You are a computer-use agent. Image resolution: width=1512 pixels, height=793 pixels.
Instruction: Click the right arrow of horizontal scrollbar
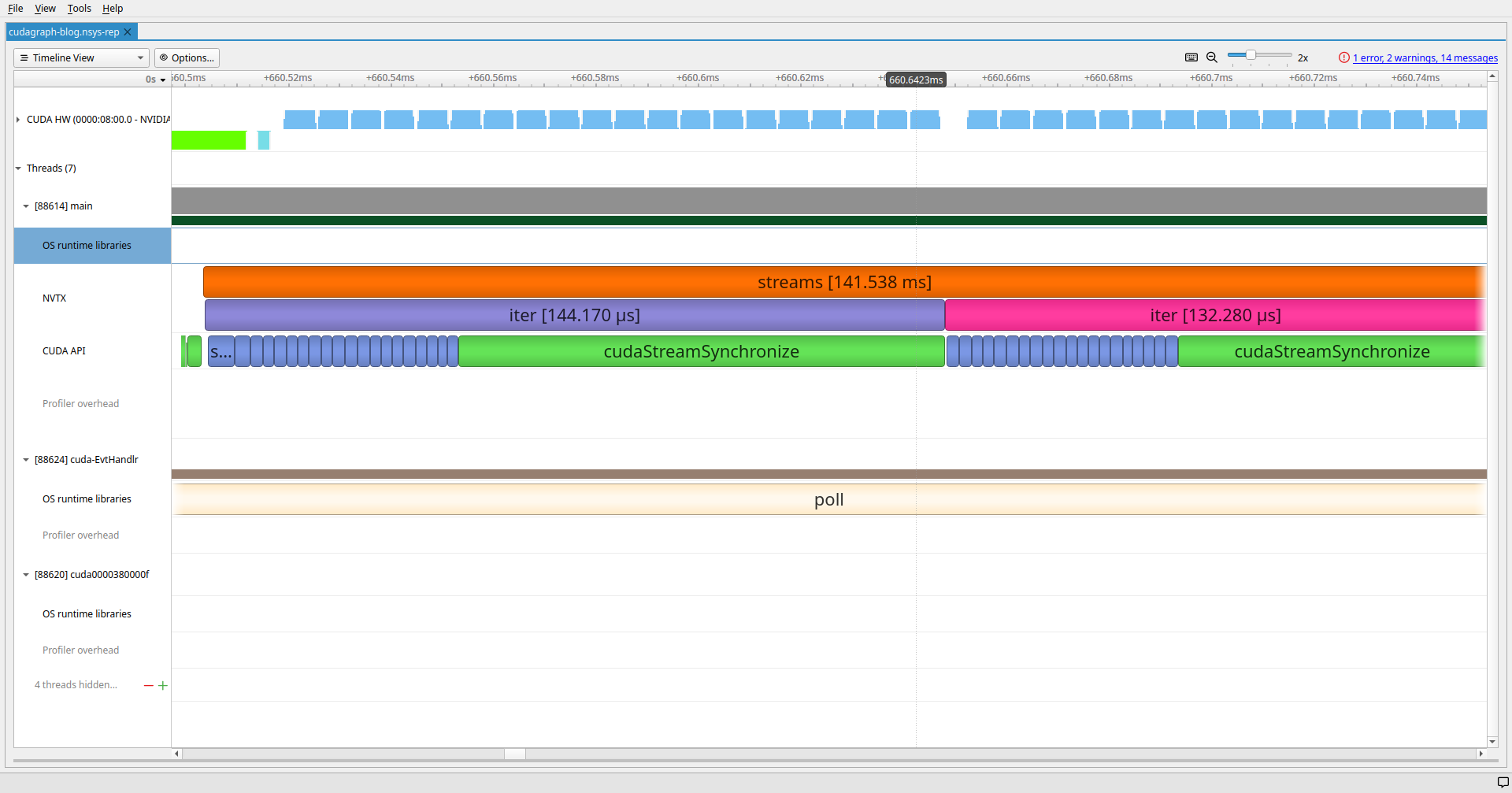coord(1480,754)
